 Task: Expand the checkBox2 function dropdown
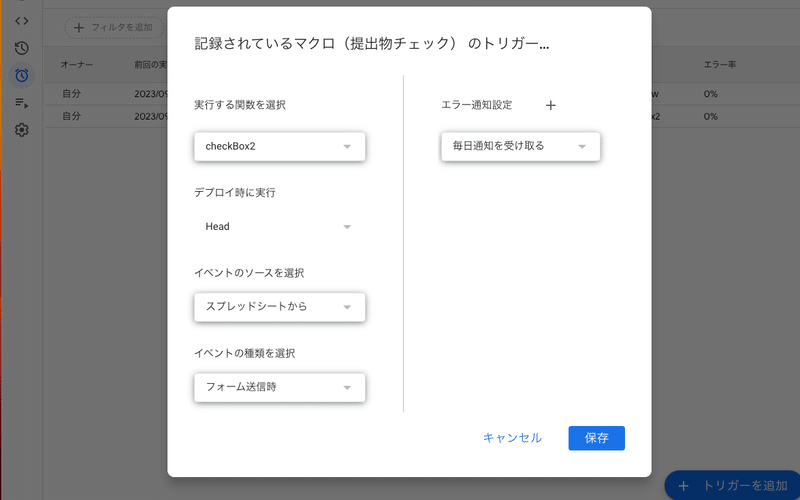click(279, 147)
